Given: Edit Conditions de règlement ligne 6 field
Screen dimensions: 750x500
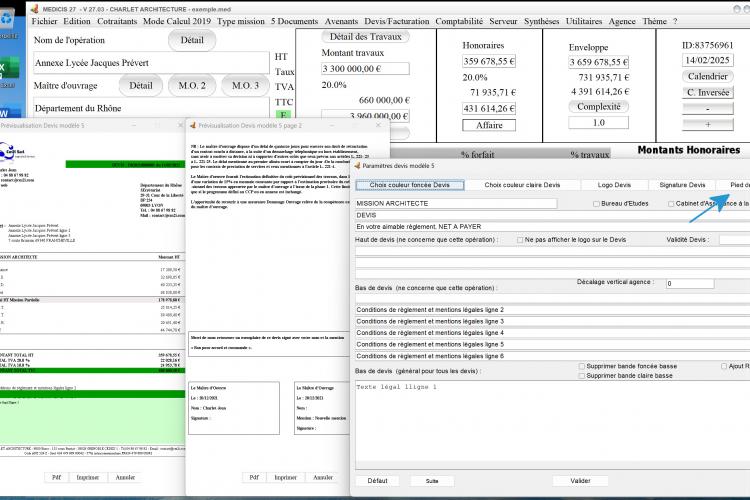Looking at the screenshot, I should (552, 356).
